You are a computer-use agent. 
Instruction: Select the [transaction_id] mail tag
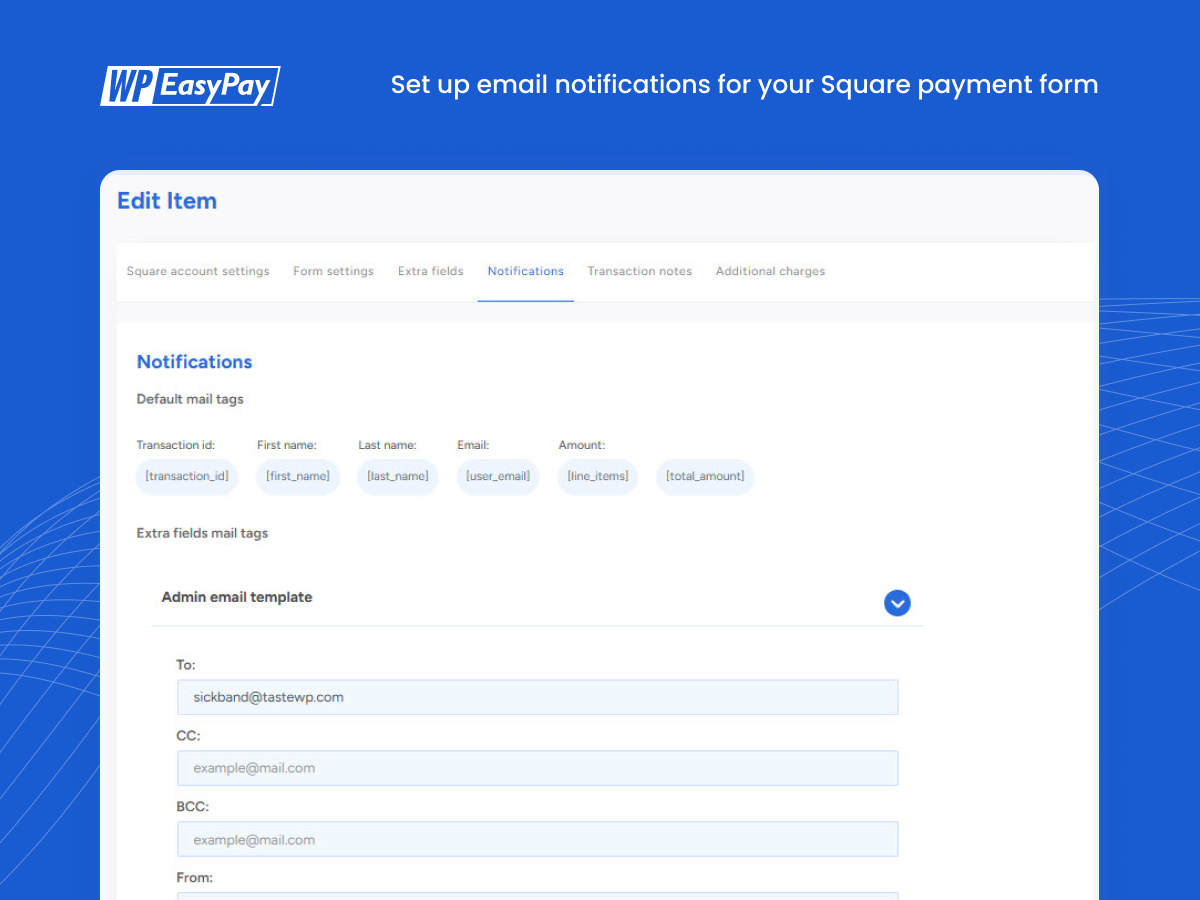pos(186,477)
